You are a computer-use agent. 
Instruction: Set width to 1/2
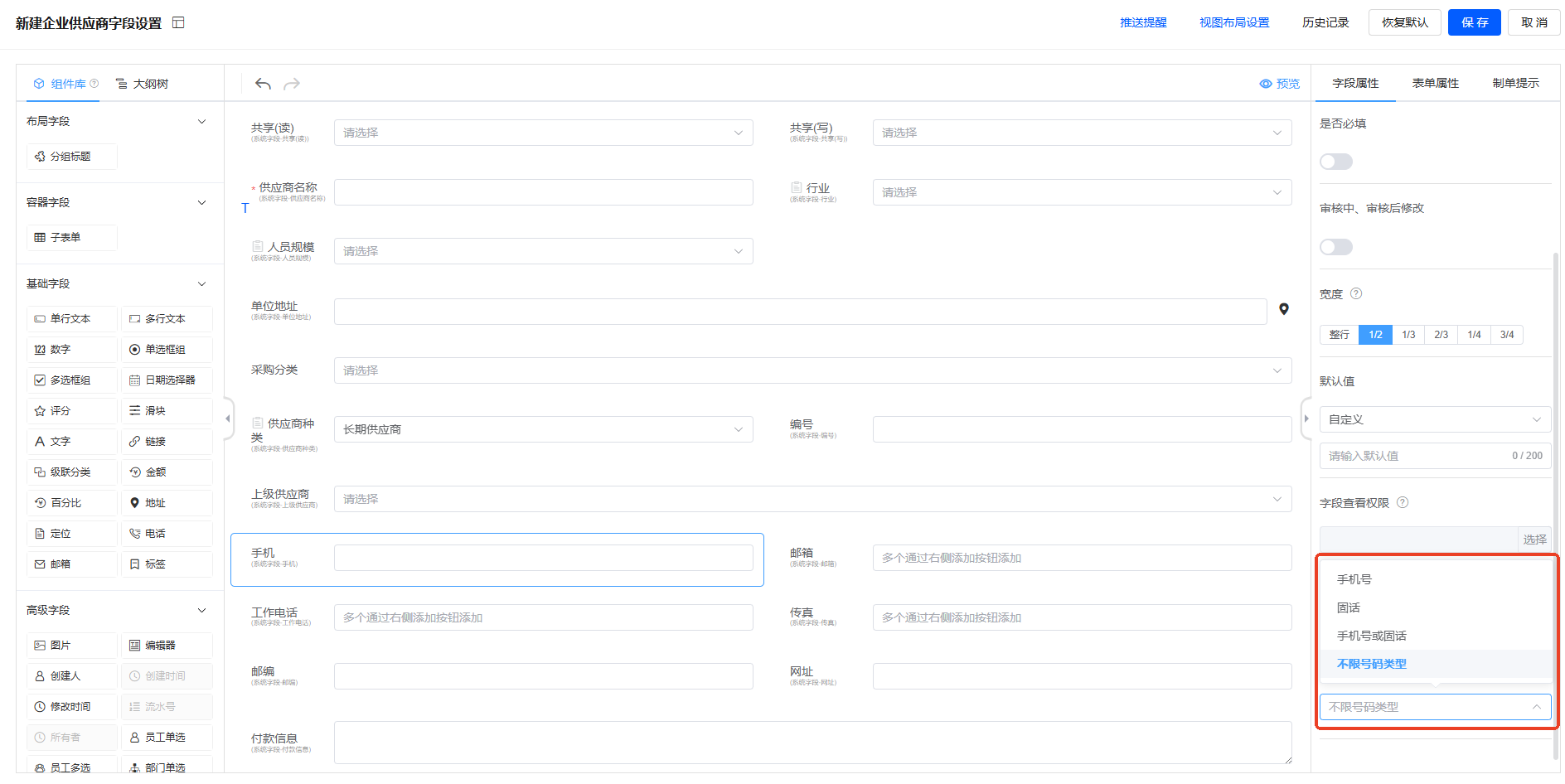(x=1375, y=335)
